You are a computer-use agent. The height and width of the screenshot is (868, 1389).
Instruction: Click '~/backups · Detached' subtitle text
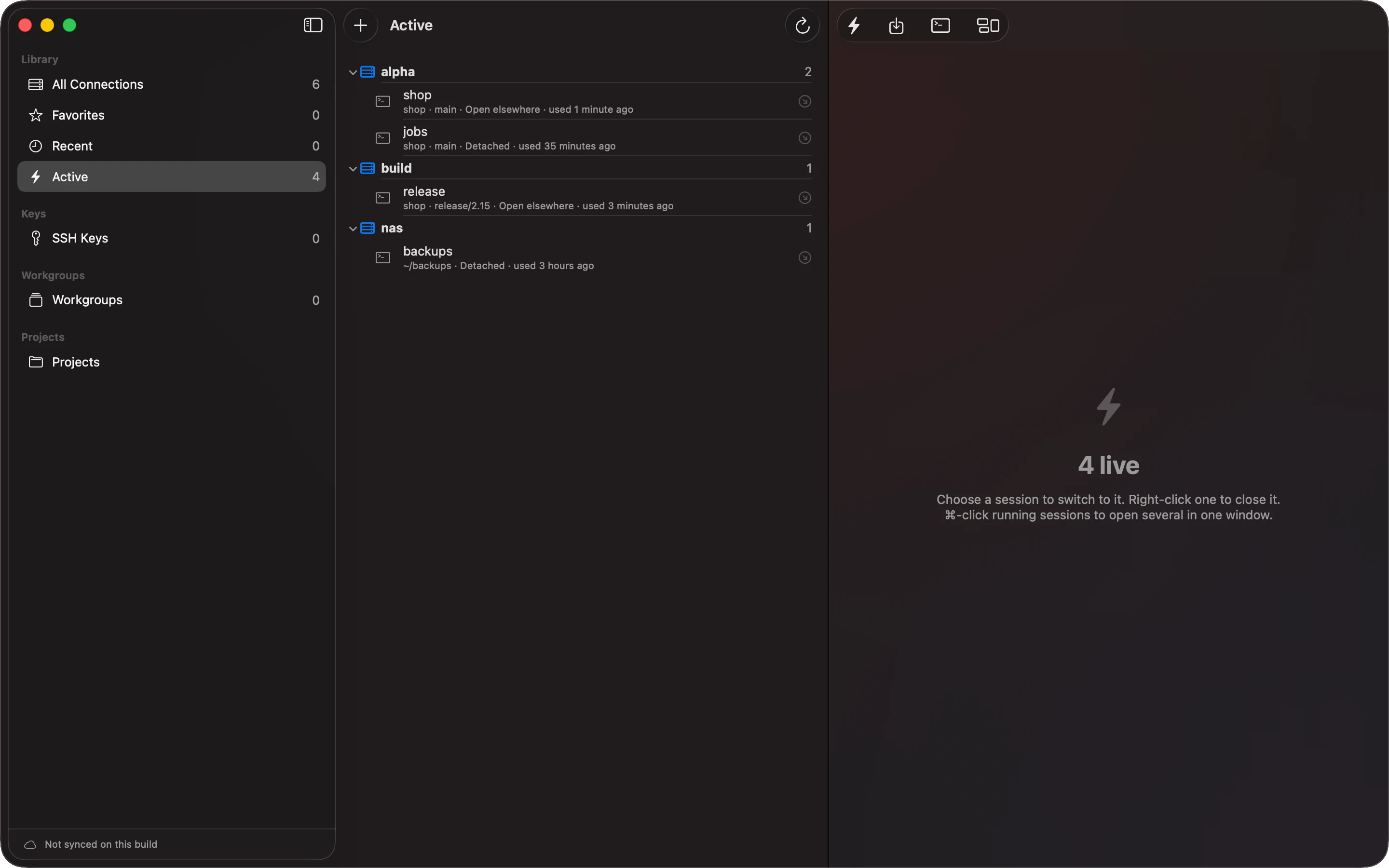pyautogui.click(x=453, y=266)
